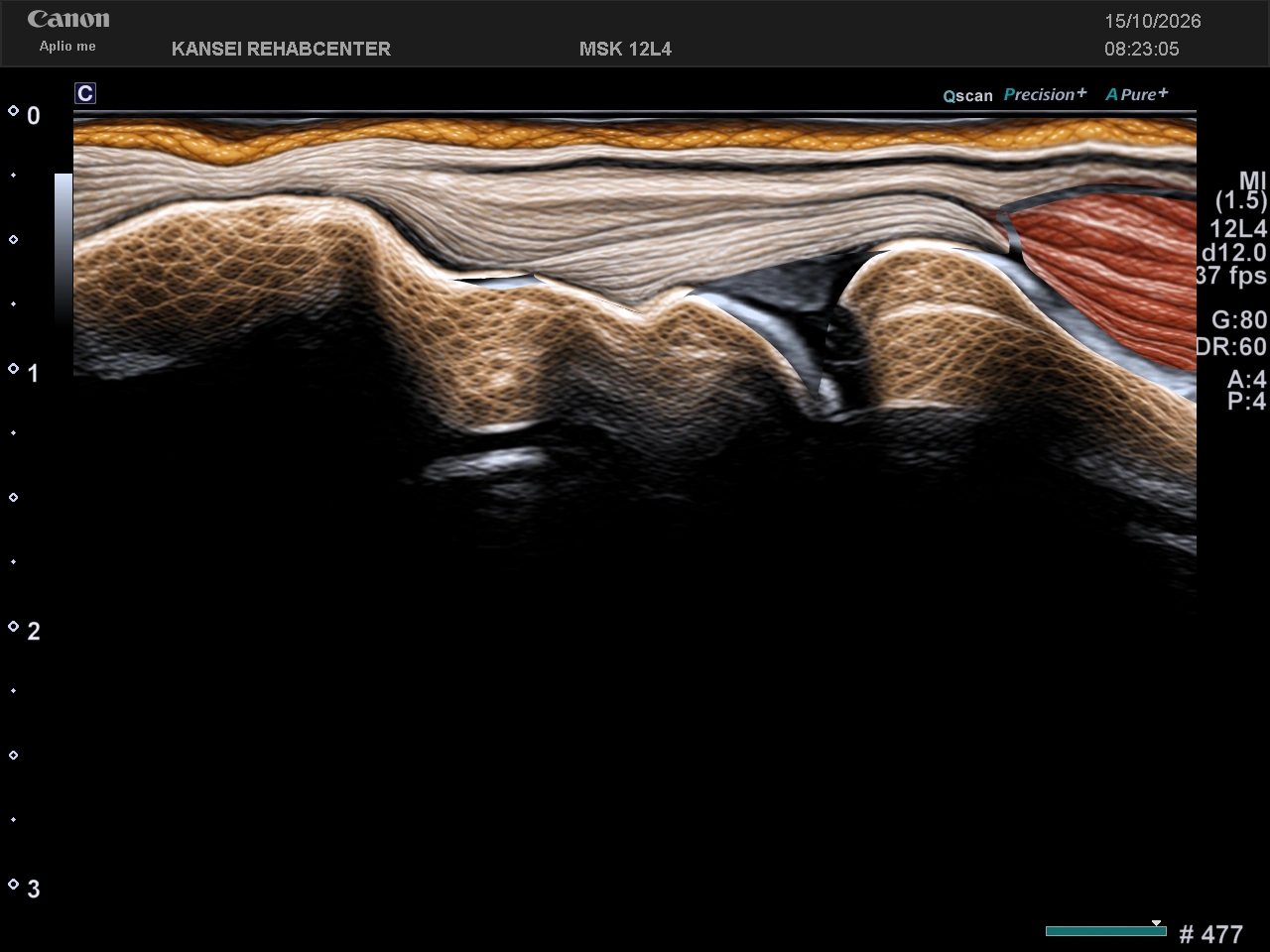Click the MI (1.5) value

click(x=1242, y=190)
